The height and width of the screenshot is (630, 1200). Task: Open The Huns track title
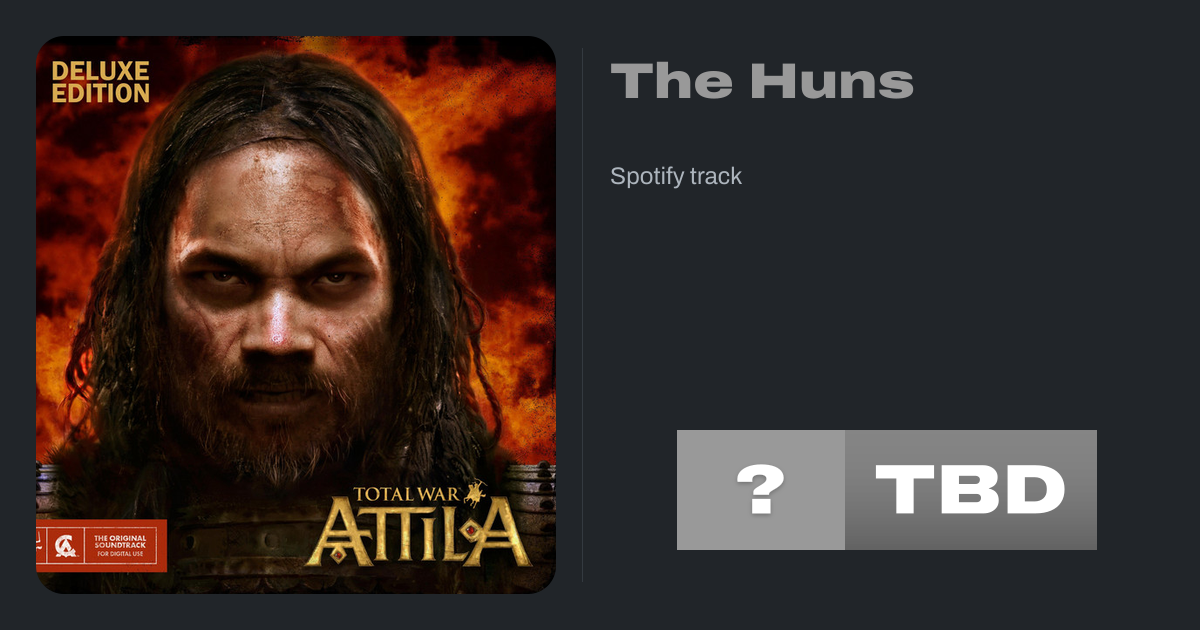pyautogui.click(x=762, y=81)
